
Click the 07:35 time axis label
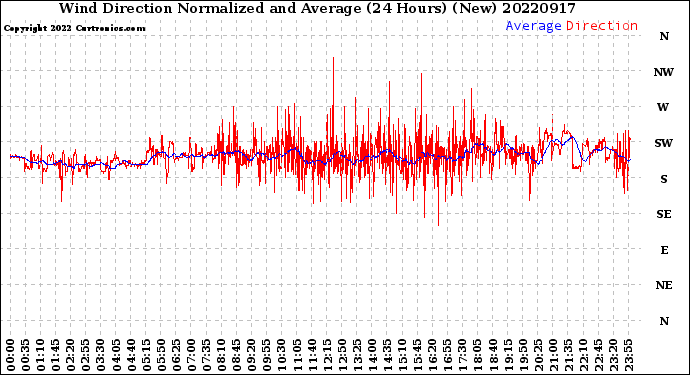(206, 355)
